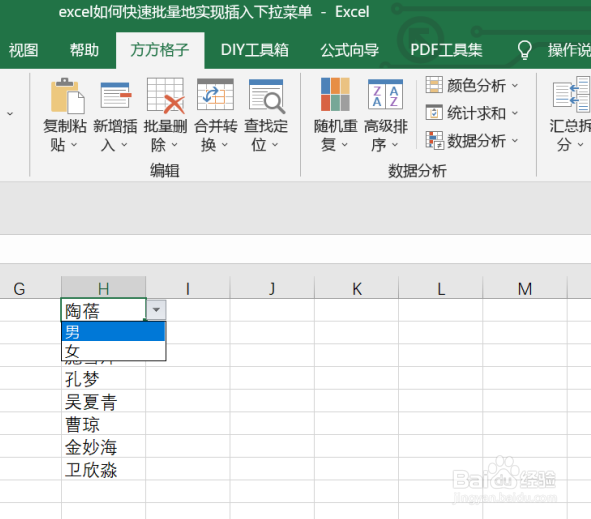
Task: Click the 新增插入 icon
Action: 116,96
